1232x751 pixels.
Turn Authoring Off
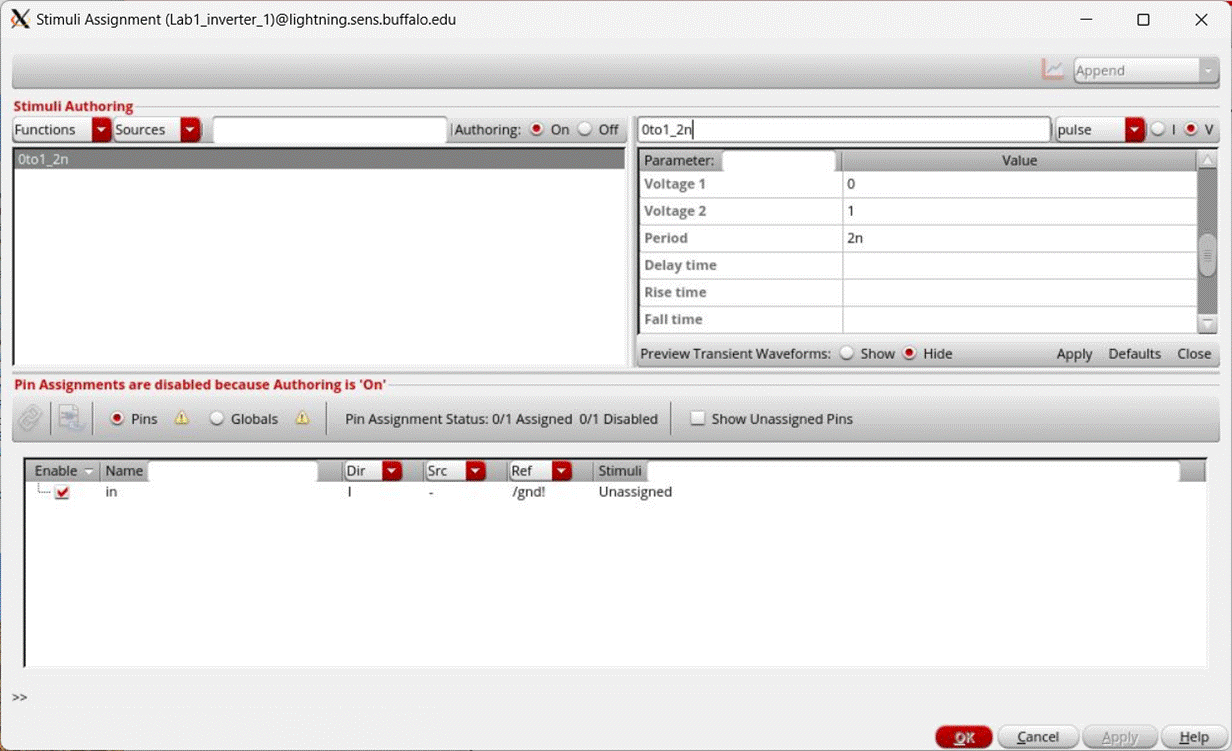tap(585, 129)
